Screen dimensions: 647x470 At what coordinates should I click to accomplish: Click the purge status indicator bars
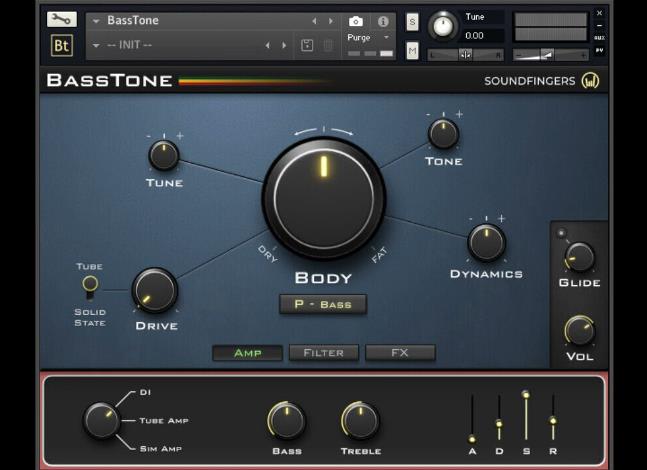[371, 53]
